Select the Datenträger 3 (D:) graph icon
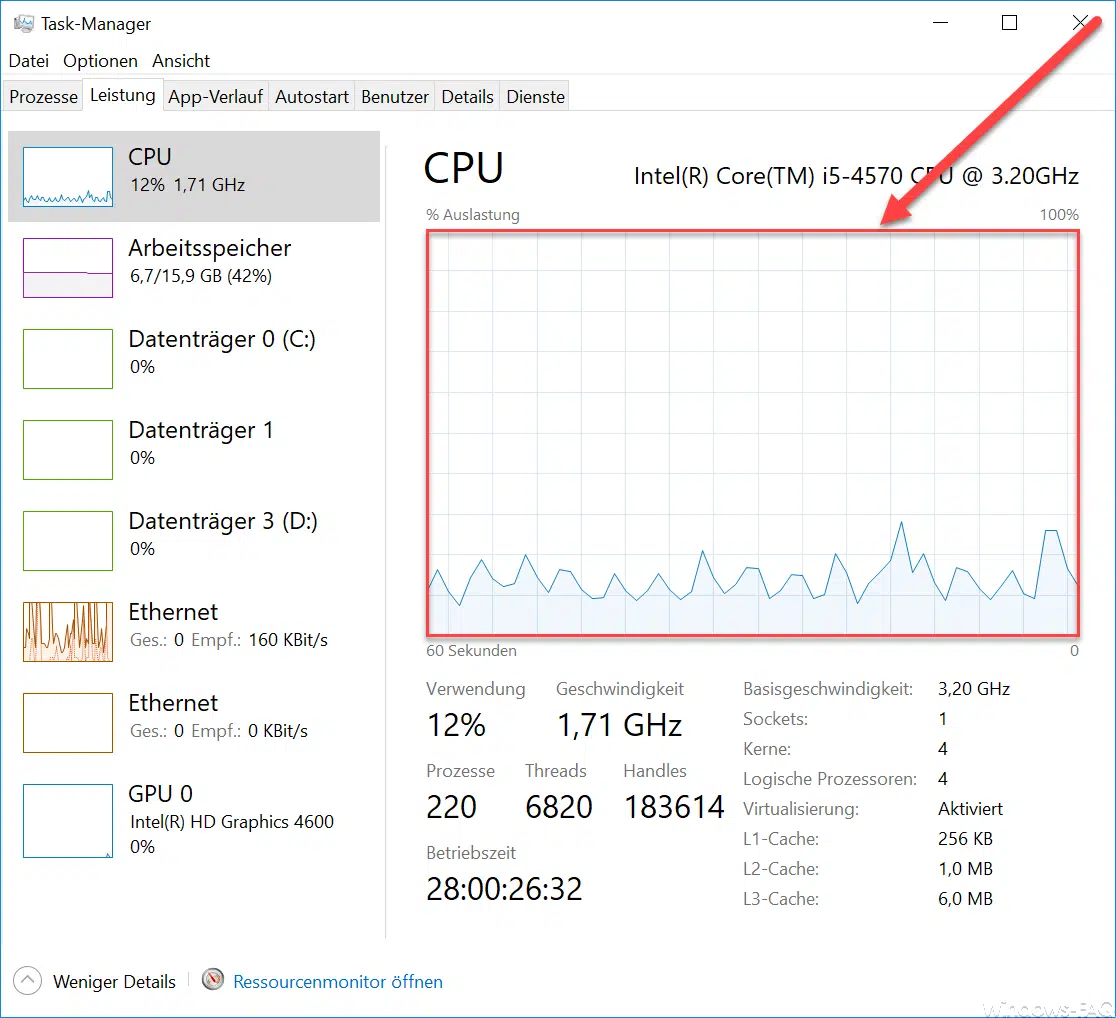This screenshot has width=1116, height=1018. tap(67, 540)
